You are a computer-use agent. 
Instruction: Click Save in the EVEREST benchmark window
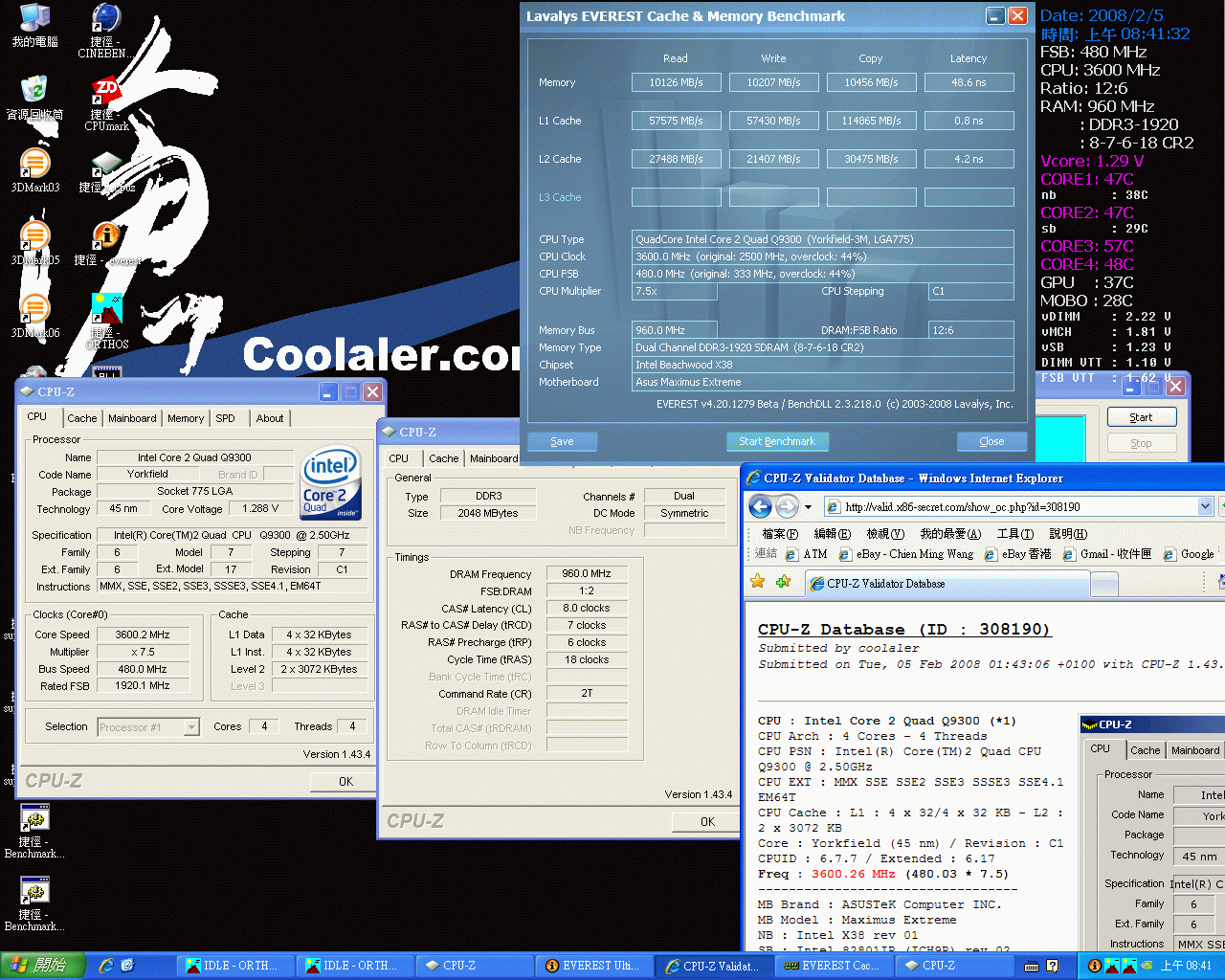point(562,441)
